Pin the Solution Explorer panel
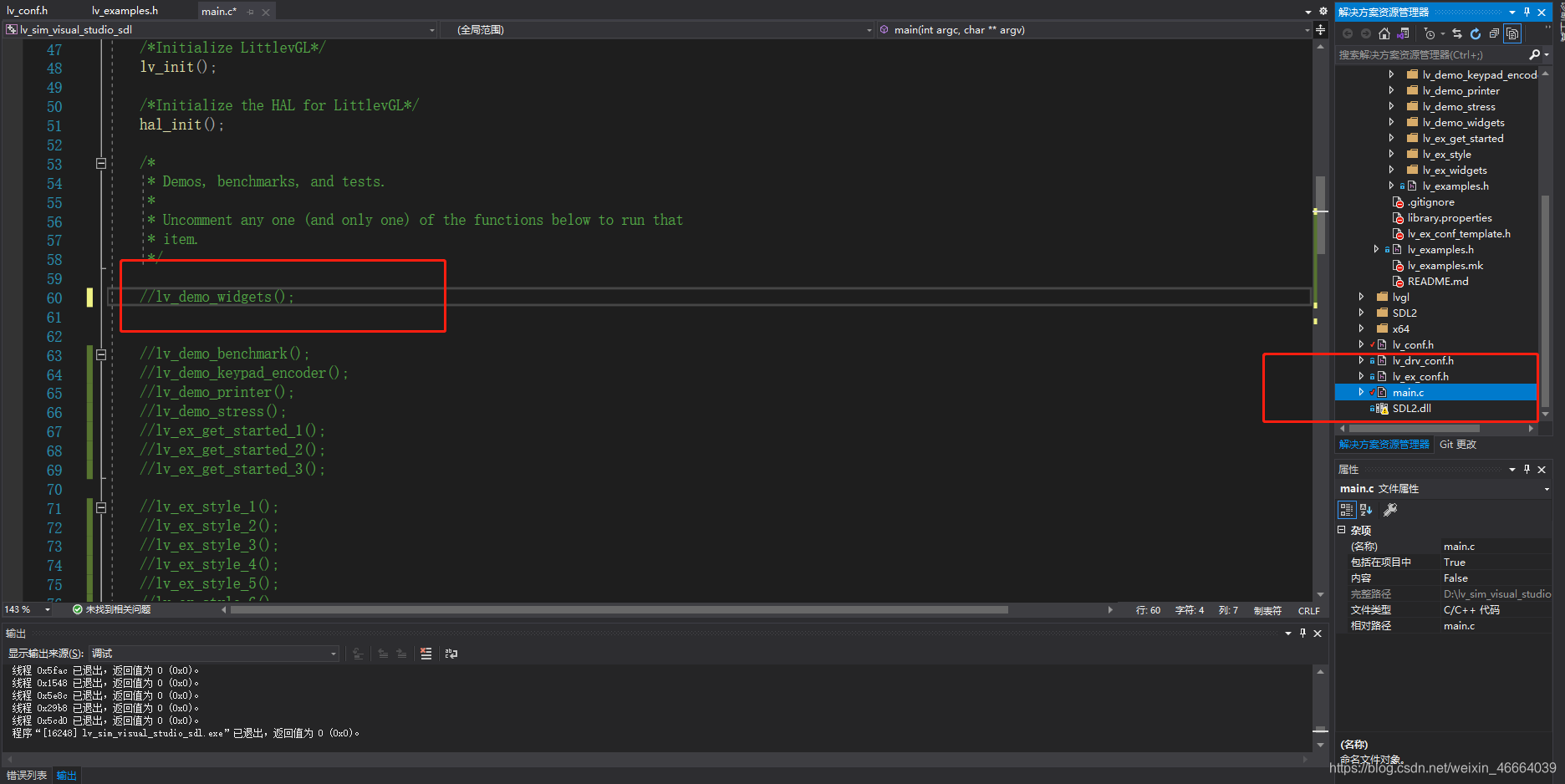The width and height of the screenshot is (1565, 784). pyautogui.click(x=1527, y=12)
